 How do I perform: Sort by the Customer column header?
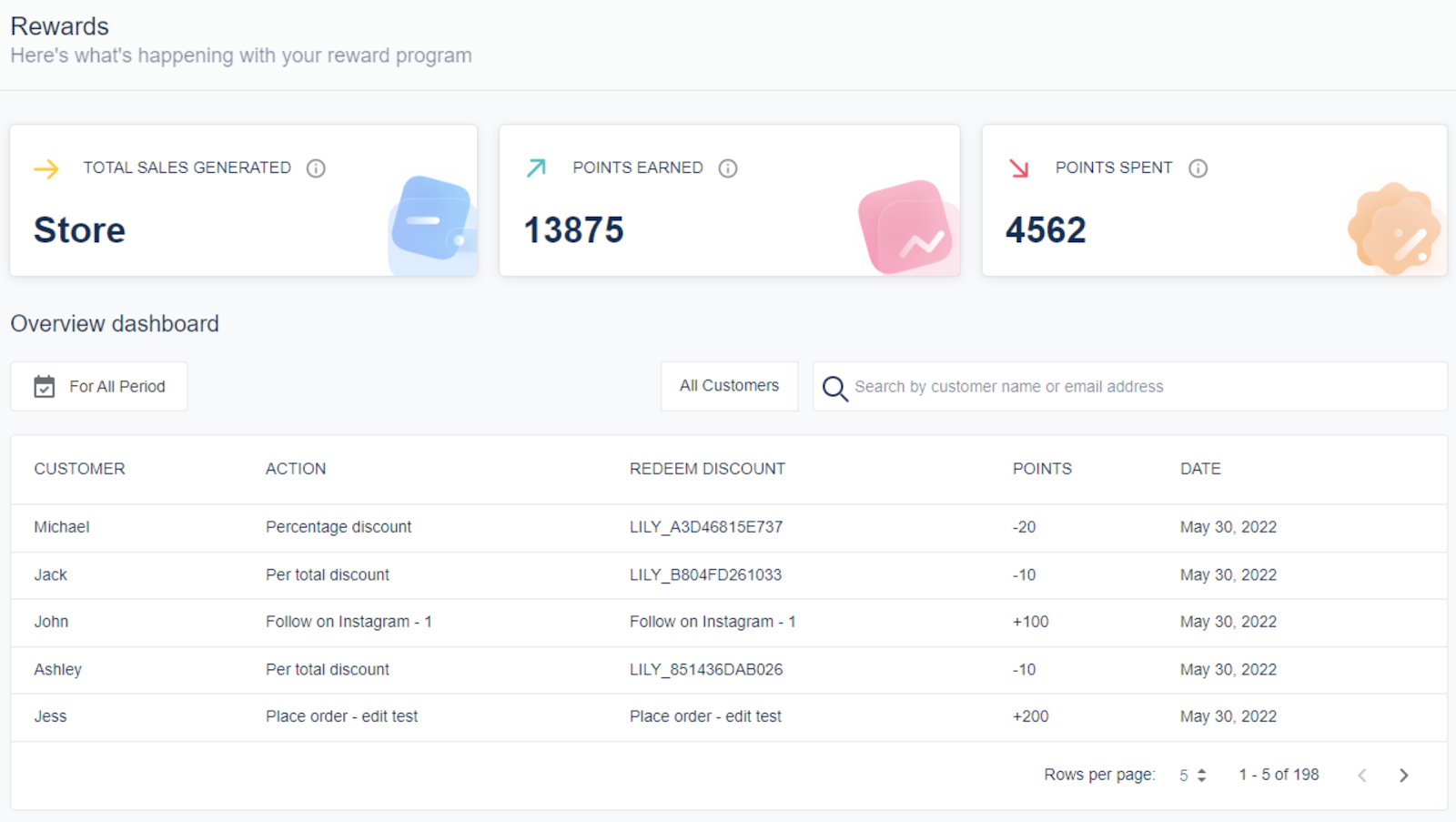click(x=79, y=469)
